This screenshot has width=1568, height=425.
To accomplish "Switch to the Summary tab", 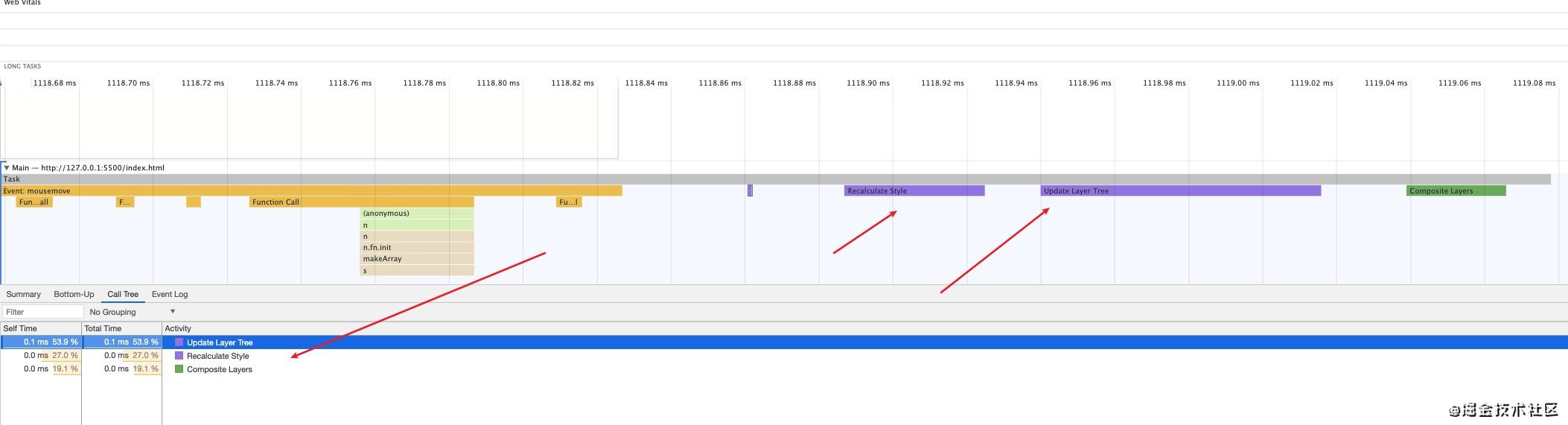I will click(24, 294).
